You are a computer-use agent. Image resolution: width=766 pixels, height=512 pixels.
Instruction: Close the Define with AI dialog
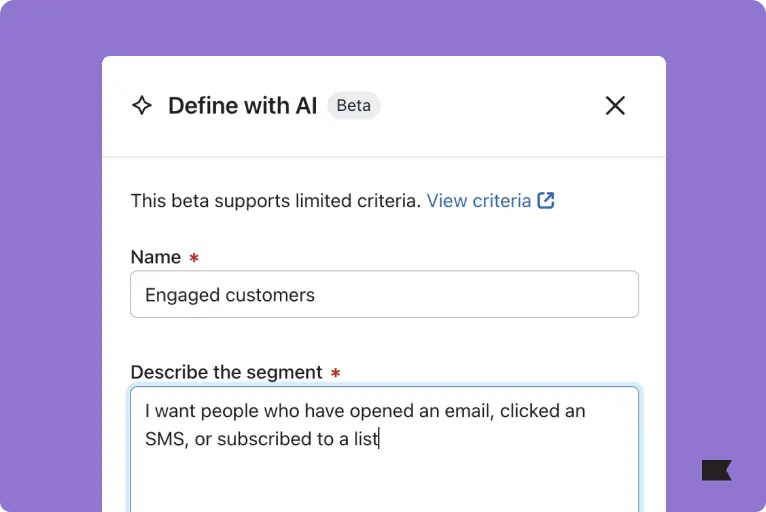pos(615,106)
